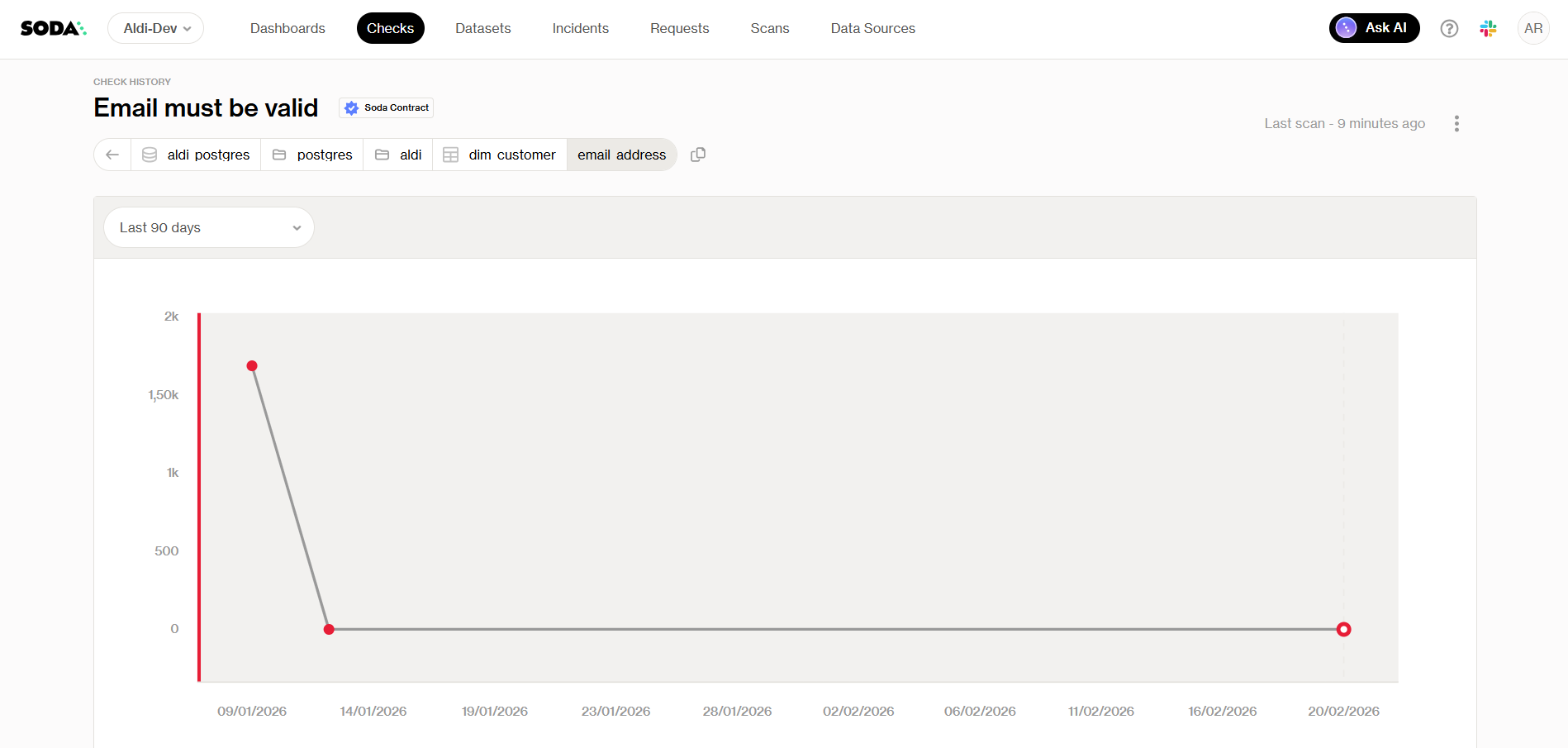Screen dimensions: 1568x748
Task: Click the back arrow in breadcrumb
Action: click(112, 155)
